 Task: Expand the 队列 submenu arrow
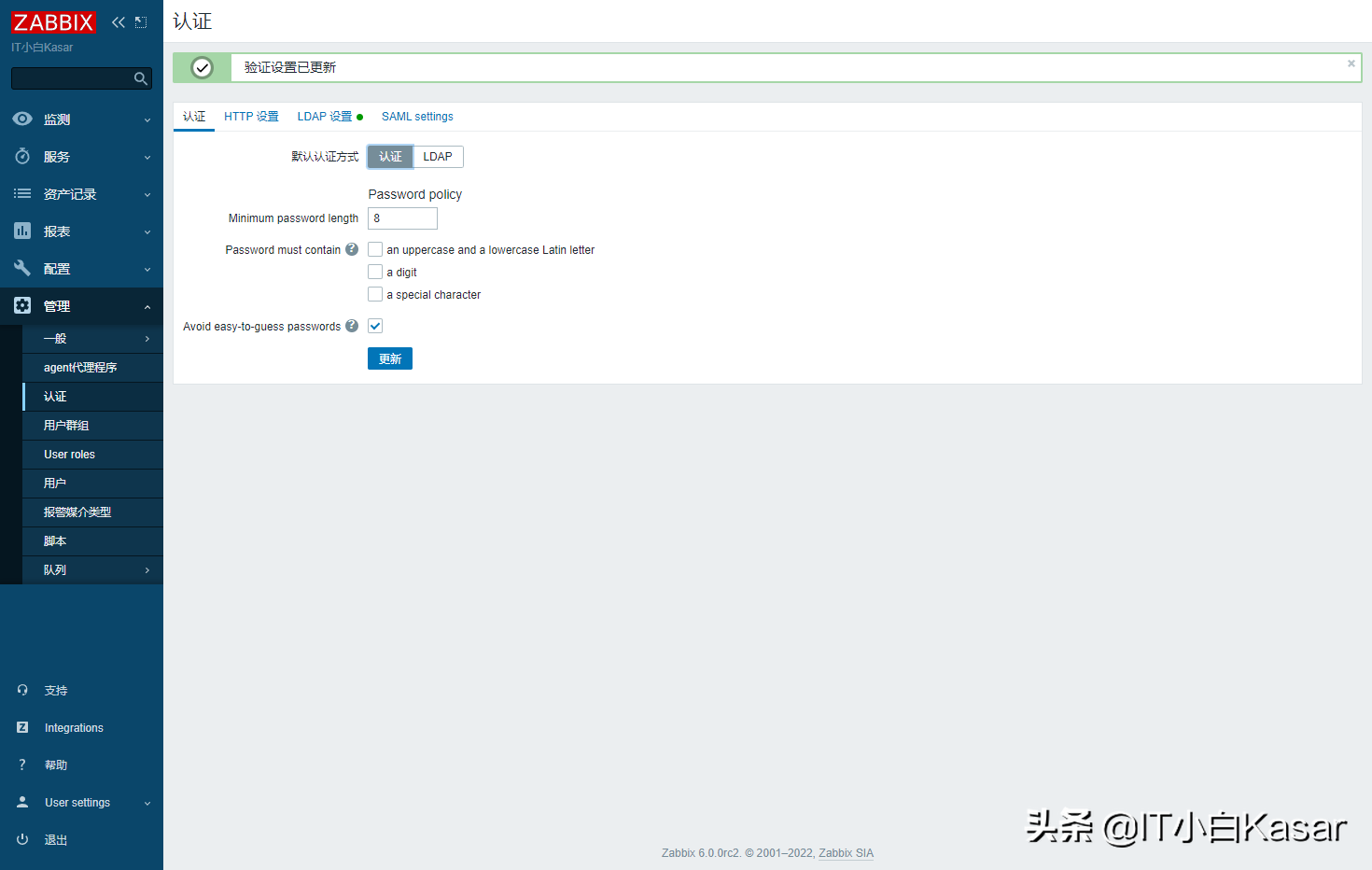(147, 570)
